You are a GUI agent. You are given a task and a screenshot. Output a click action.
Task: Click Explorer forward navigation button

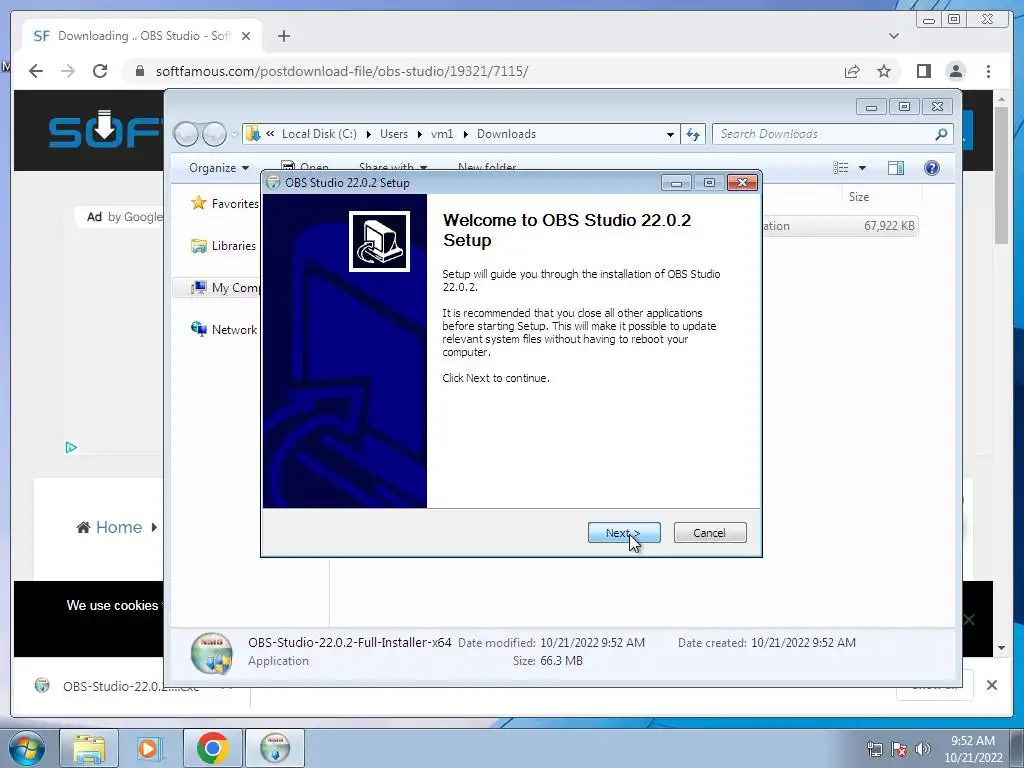pos(214,134)
